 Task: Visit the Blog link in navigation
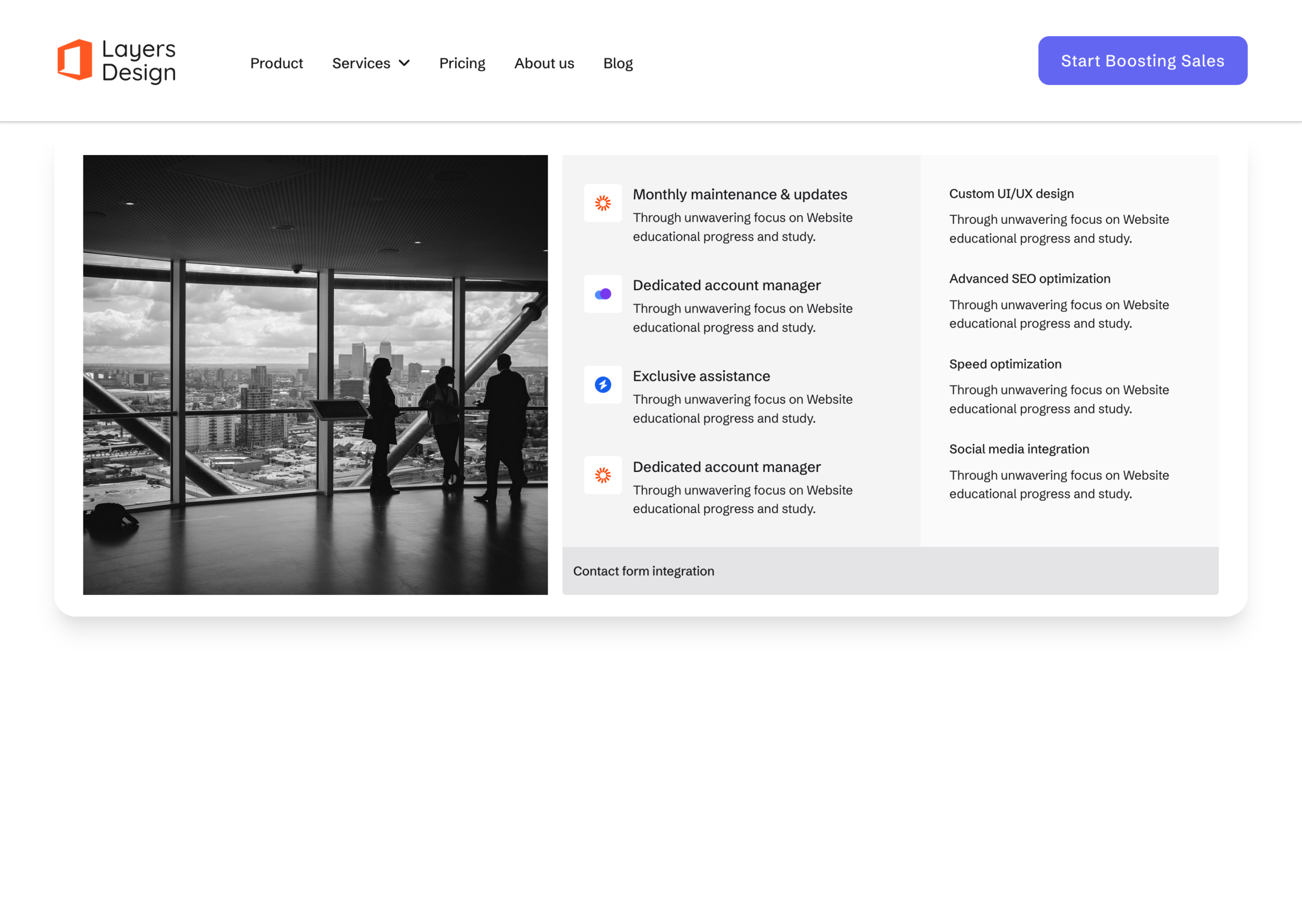[618, 63]
